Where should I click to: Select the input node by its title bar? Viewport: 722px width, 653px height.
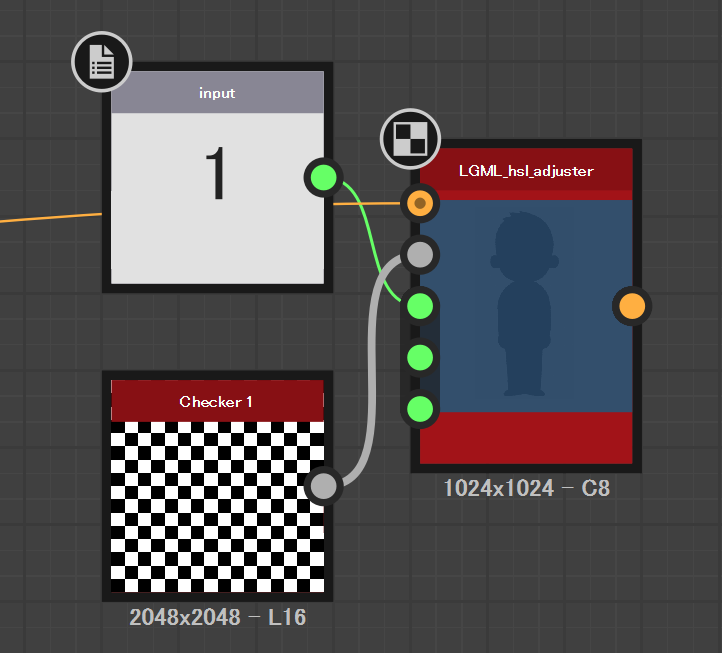point(217,93)
